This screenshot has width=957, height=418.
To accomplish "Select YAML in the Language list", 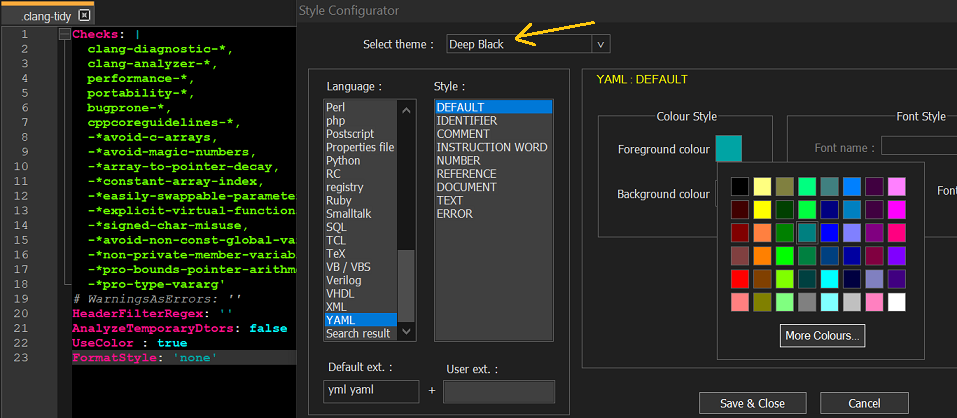I will tap(360, 320).
